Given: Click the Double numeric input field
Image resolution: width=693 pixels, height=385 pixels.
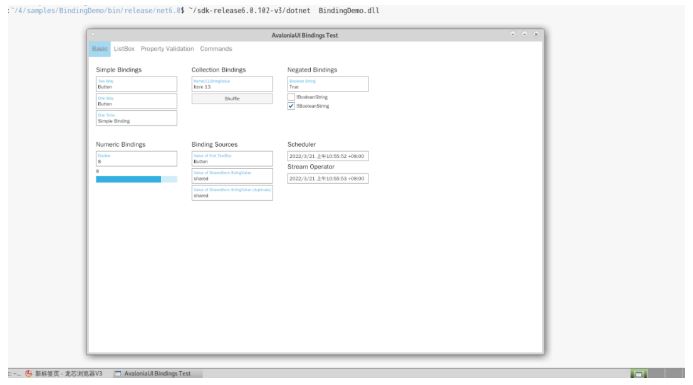Looking at the screenshot, I should (x=137, y=159).
